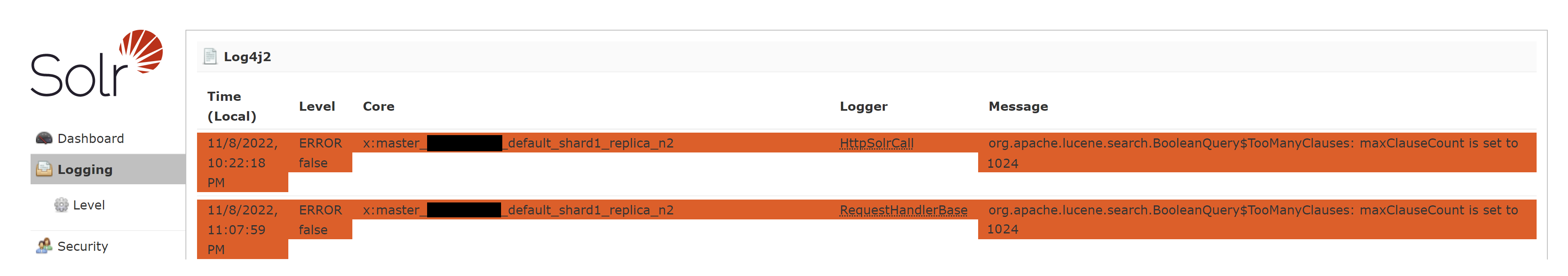Click the Level column header

click(317, 107)
